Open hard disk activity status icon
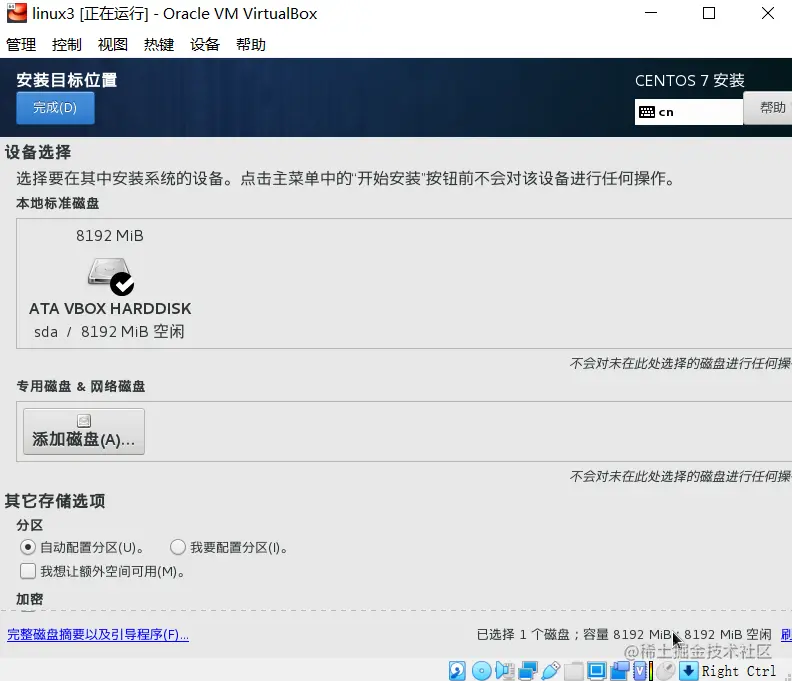The image size is (792, 681). point(457,671)
